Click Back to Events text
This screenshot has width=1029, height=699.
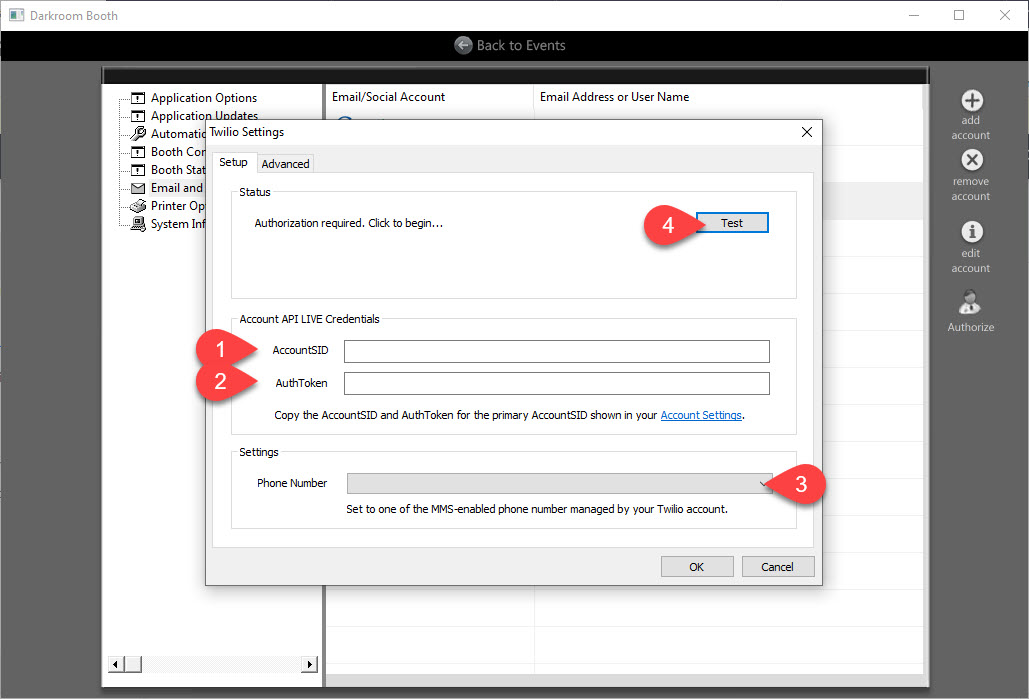pyautogui.click(x=521, y=45)
